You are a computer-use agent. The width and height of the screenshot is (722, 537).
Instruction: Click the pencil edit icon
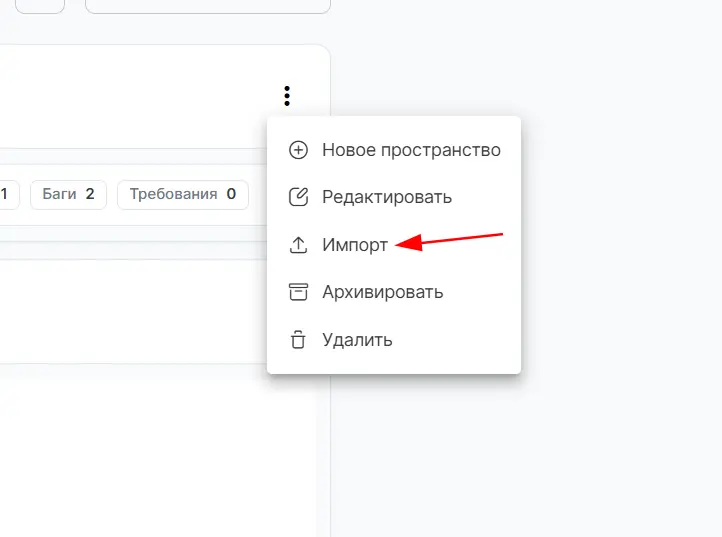coord(298,197)
